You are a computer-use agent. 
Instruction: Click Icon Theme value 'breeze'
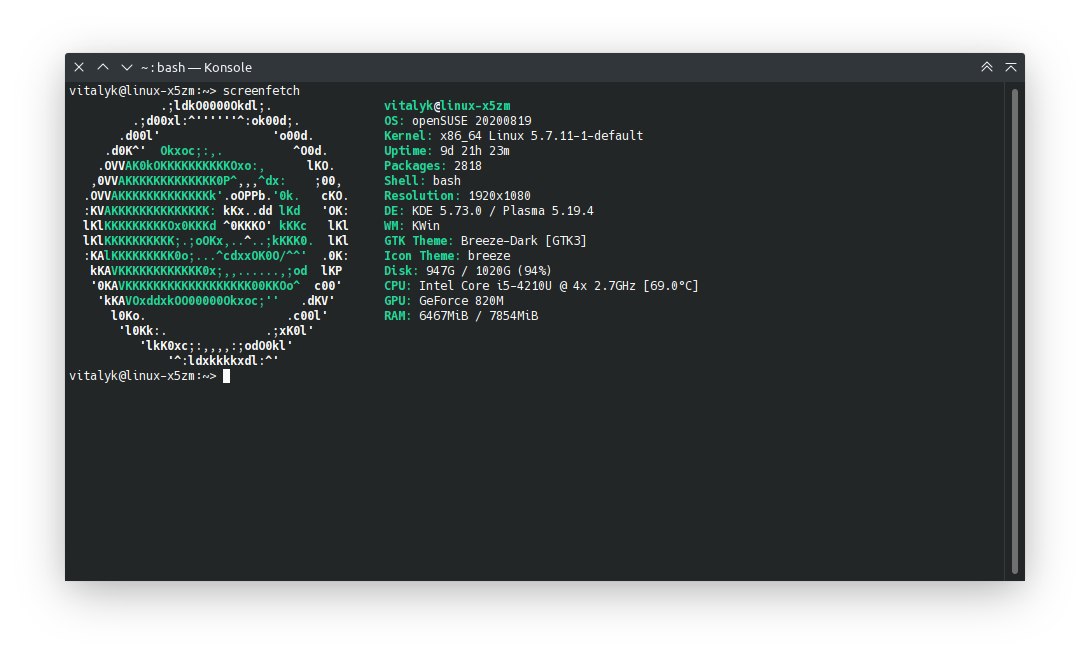[x=489, y=256]
